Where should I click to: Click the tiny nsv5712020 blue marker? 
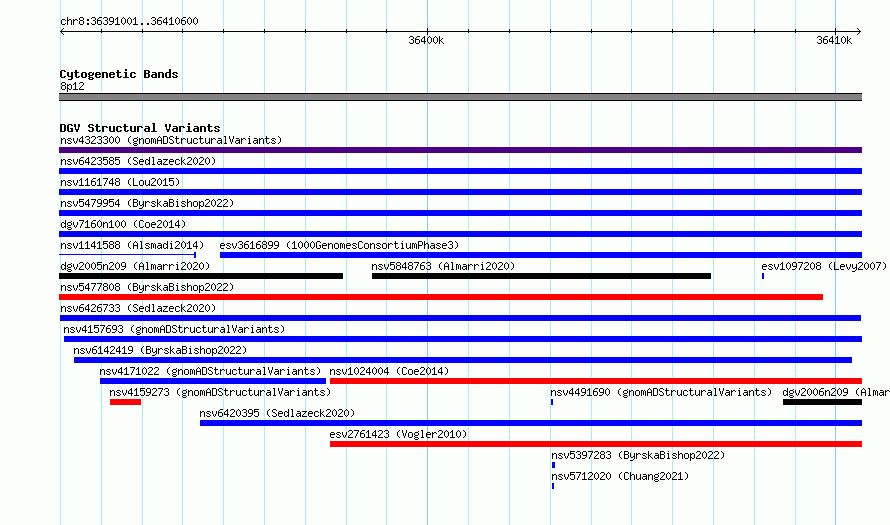point(553,486)
